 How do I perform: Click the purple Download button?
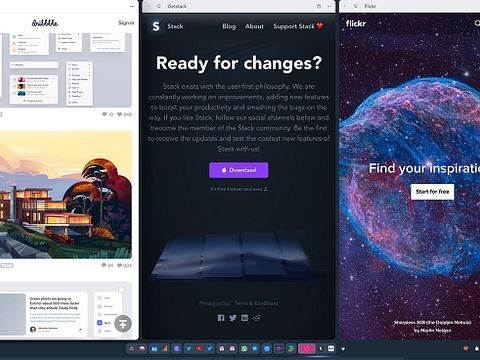(x=239, y=170)
